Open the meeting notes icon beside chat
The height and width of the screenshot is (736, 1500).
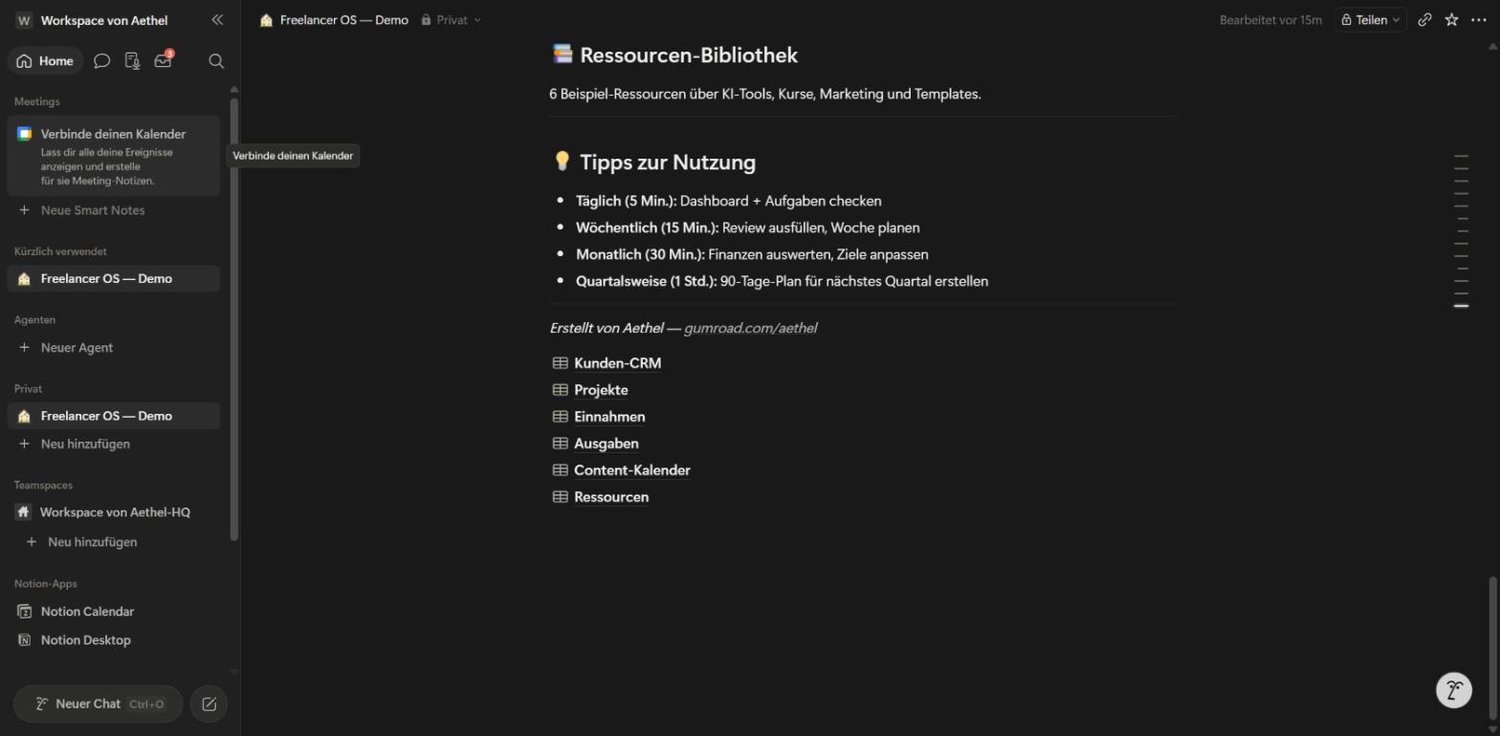point(132,61)
